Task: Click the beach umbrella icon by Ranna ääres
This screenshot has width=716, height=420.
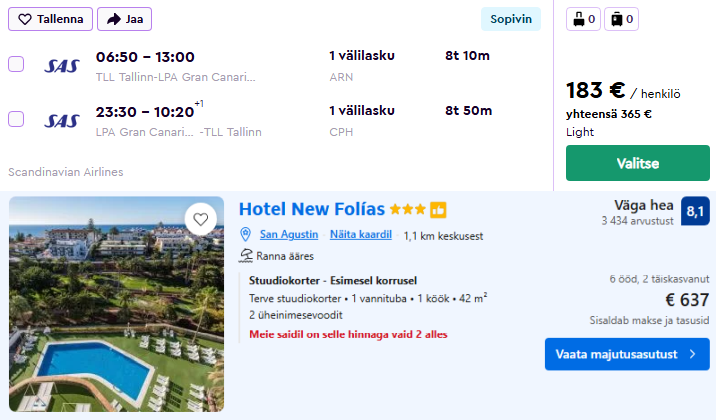Action: pos(246,256)
